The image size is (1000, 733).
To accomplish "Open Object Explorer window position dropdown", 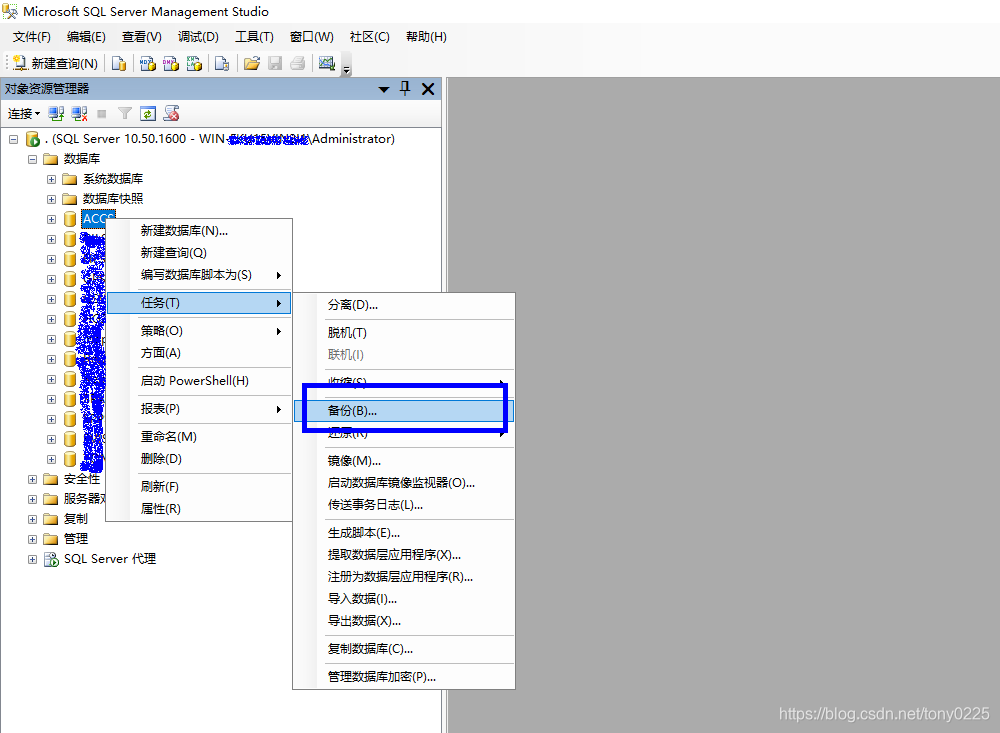I will pos(383,89).
